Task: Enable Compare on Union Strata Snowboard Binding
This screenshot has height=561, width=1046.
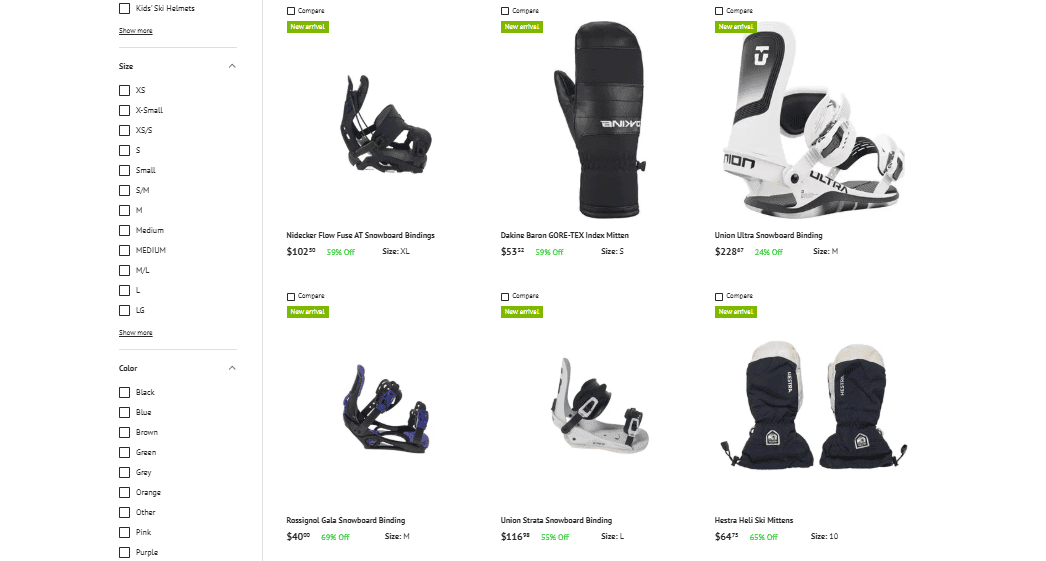Action: tap(505, 296)
